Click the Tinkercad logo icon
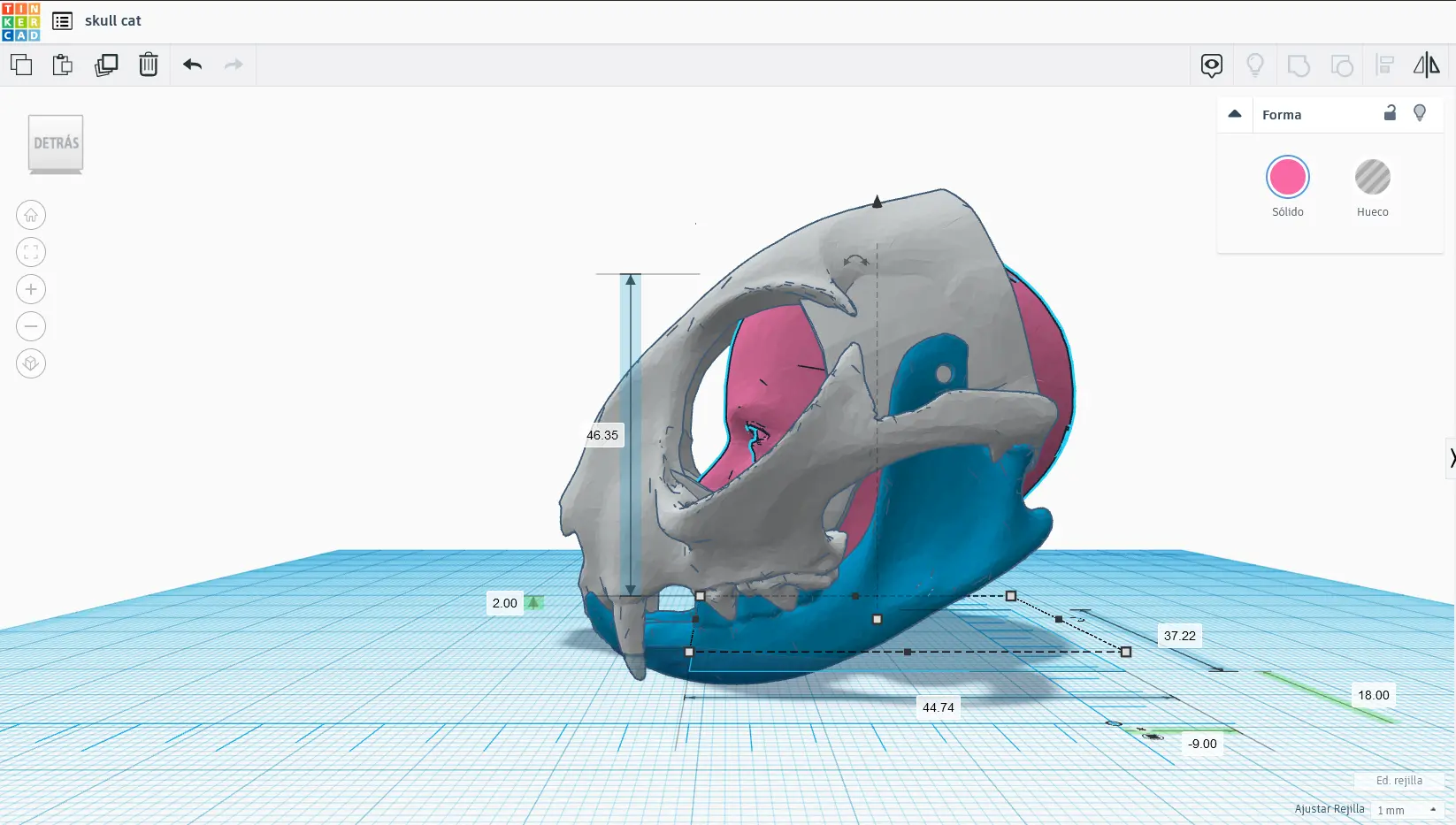1456x825 pixels. point(20,21)
